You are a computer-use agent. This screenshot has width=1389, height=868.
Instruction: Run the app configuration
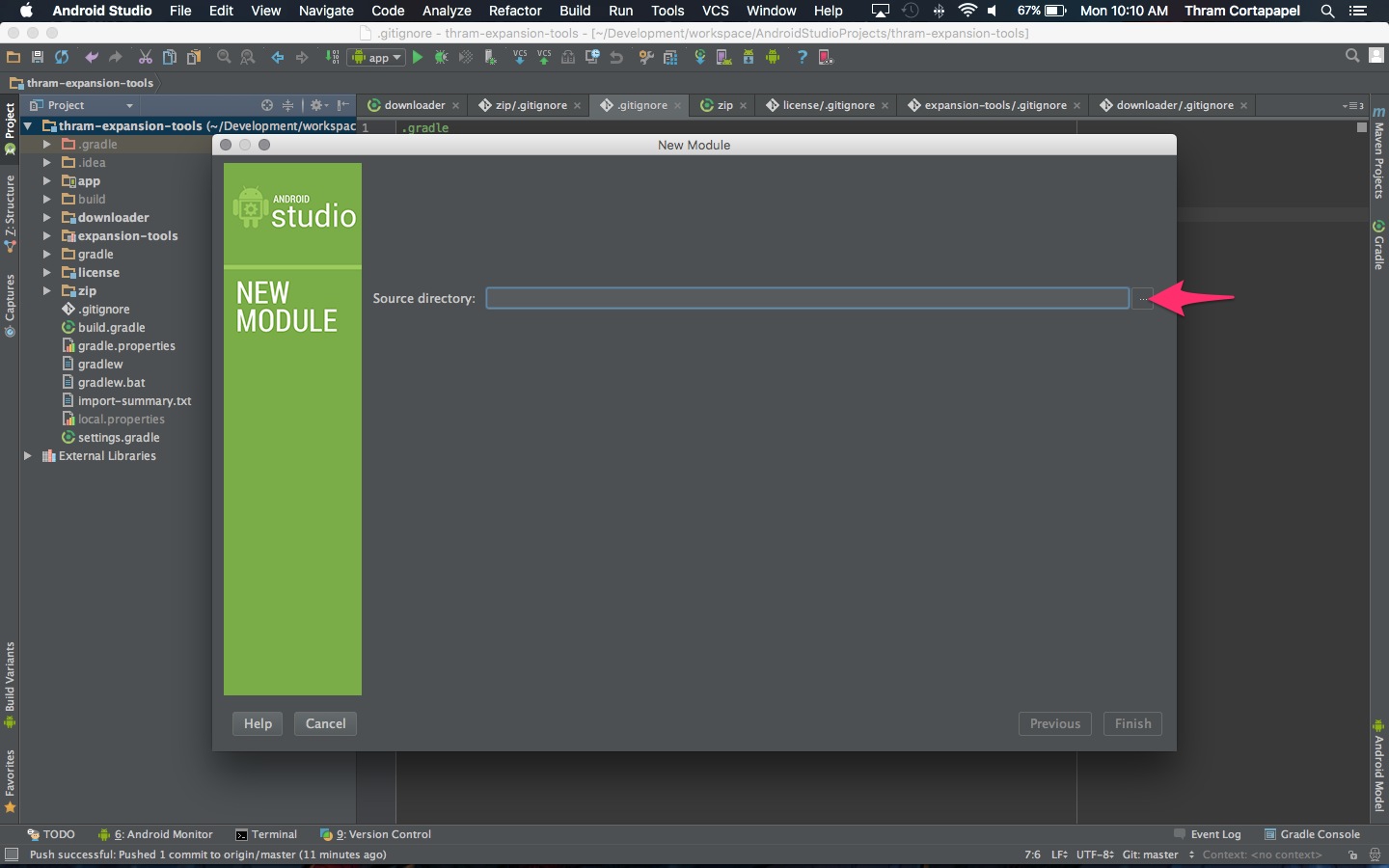coord(417,57)
